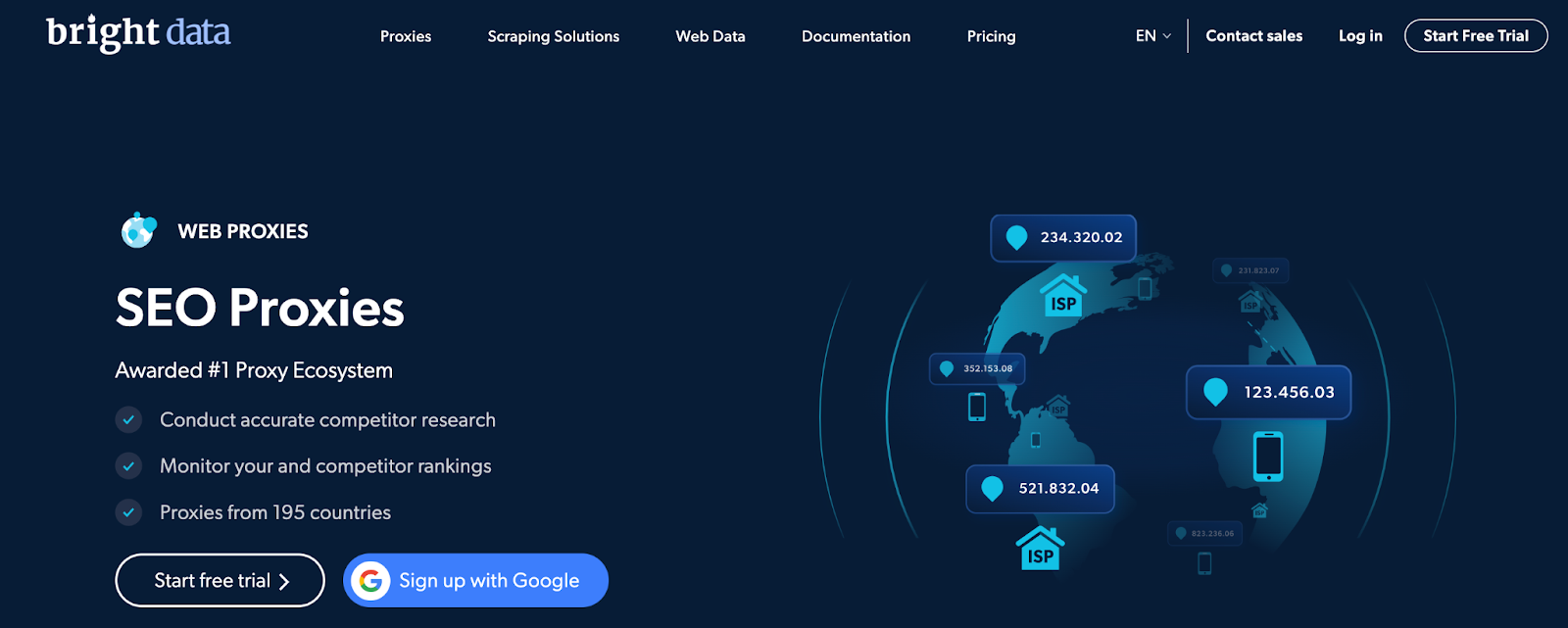Click the pin icon in 521.832.04 badge
This screenshot has width=1568, height=628.
[x=993, y=488]
